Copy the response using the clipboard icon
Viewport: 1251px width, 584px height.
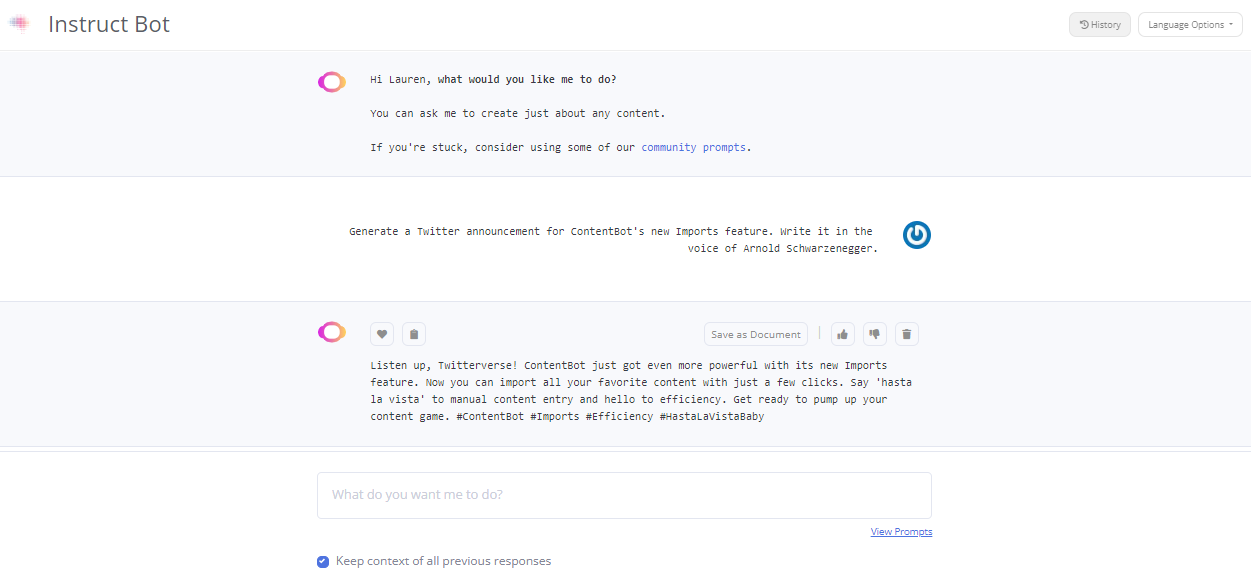pos(414,334)
